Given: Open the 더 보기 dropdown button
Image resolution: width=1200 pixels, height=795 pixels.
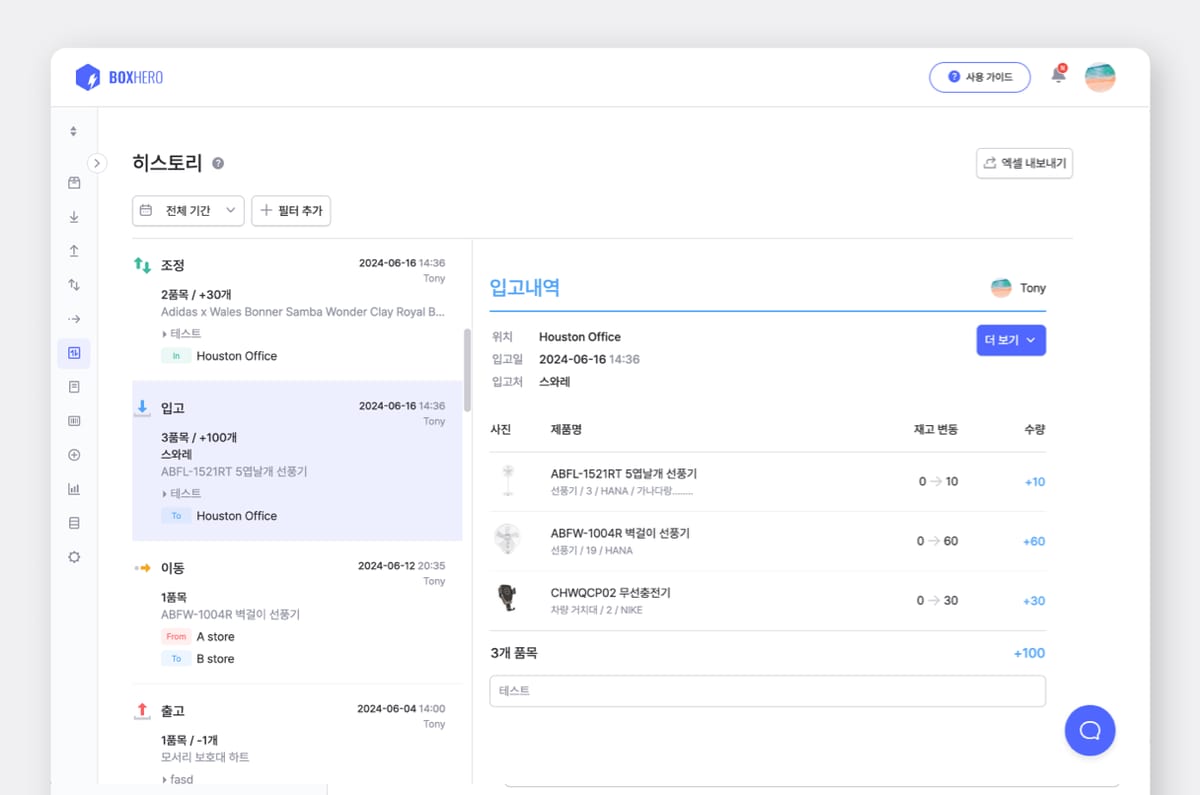Looking at the screenshot, I should [1011, 340].
